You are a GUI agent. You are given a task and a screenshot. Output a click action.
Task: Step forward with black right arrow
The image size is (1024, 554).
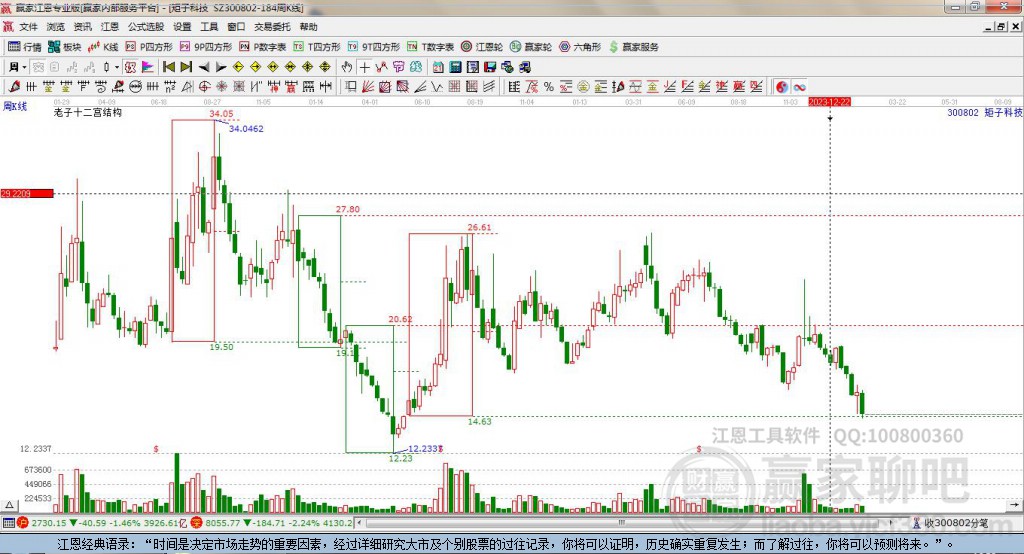(x=221, y=67)
